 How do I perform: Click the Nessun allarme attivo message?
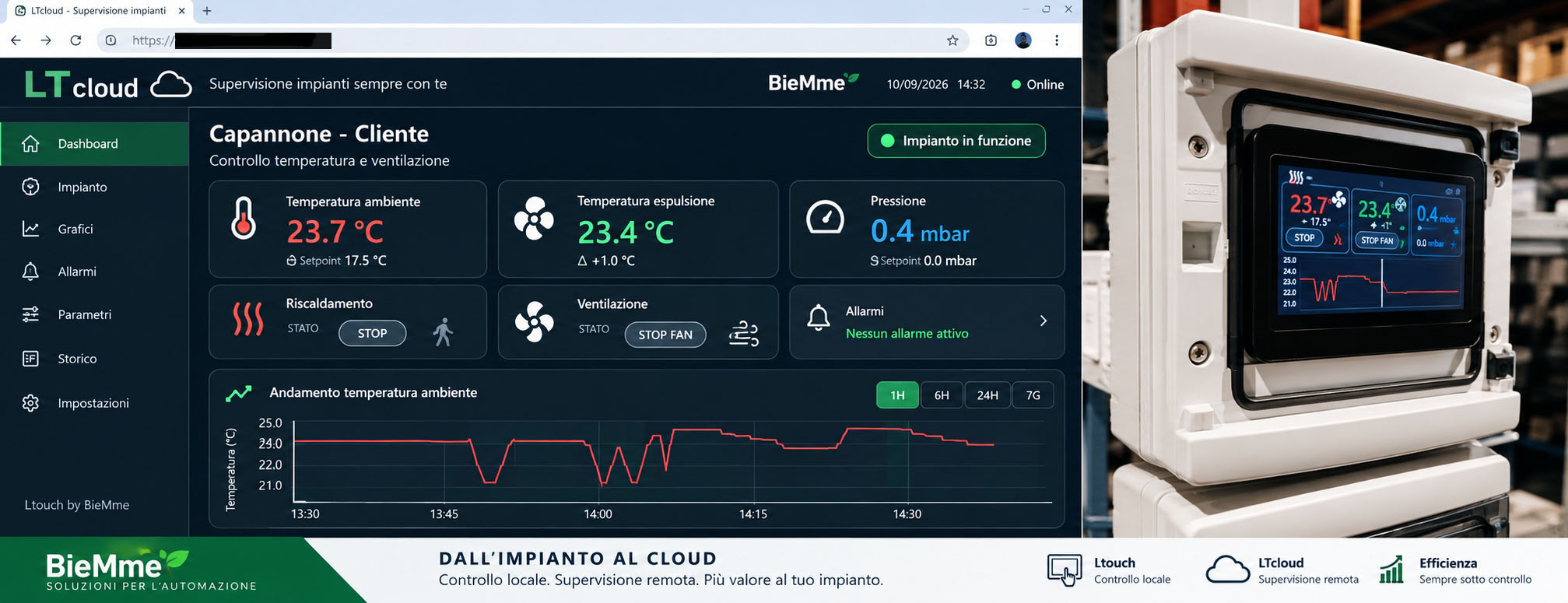tap(907, 334)
